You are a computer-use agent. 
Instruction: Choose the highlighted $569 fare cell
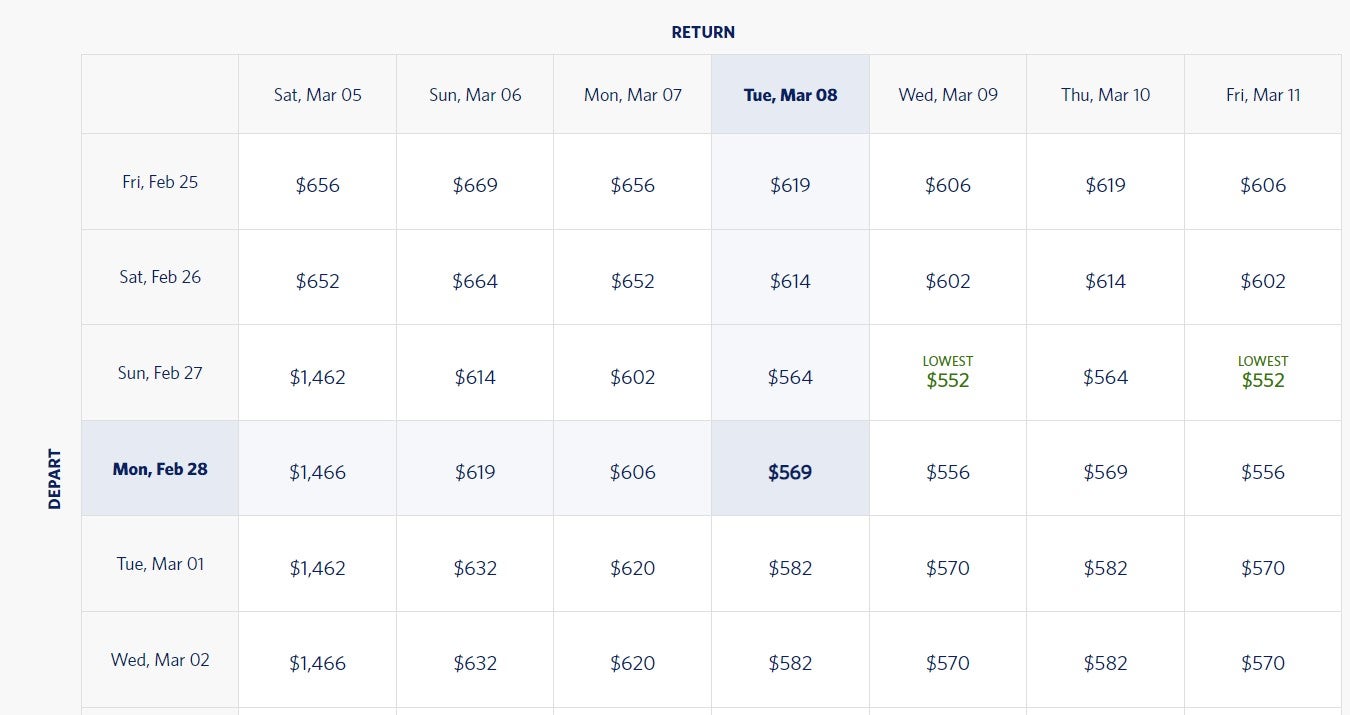tap(790, 468)
